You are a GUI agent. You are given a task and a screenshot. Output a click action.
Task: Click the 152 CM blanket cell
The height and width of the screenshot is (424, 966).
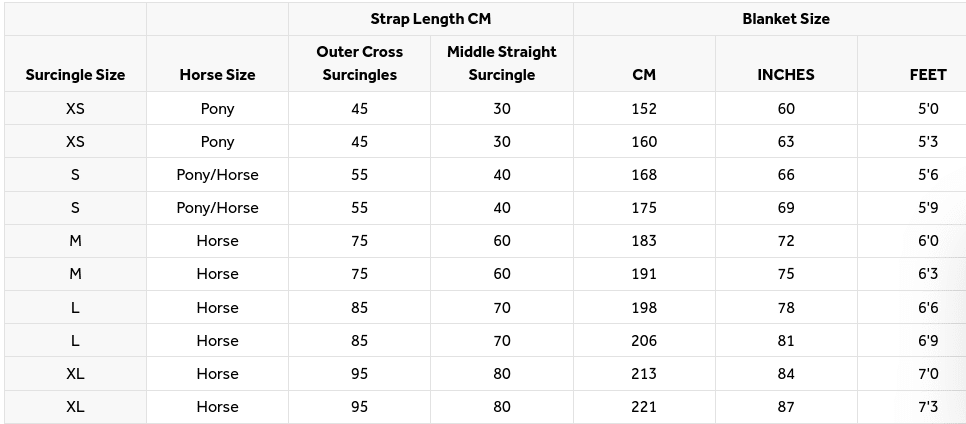(x=644, y=109)
